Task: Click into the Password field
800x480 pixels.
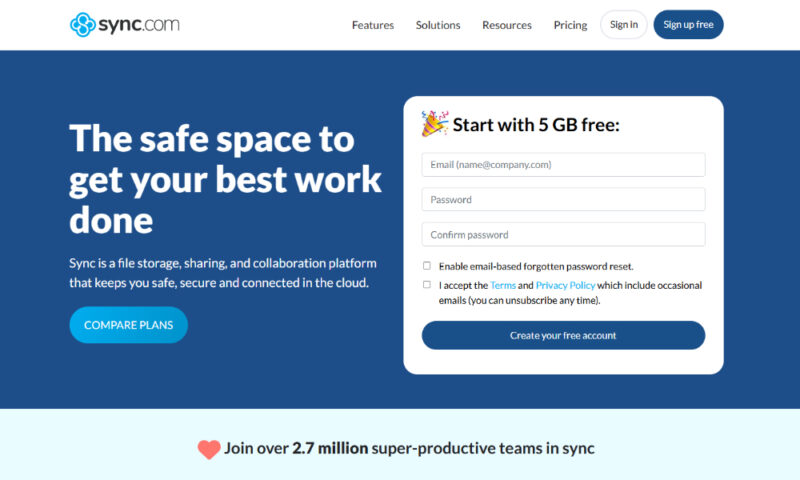Action: (x=563, y=200)
